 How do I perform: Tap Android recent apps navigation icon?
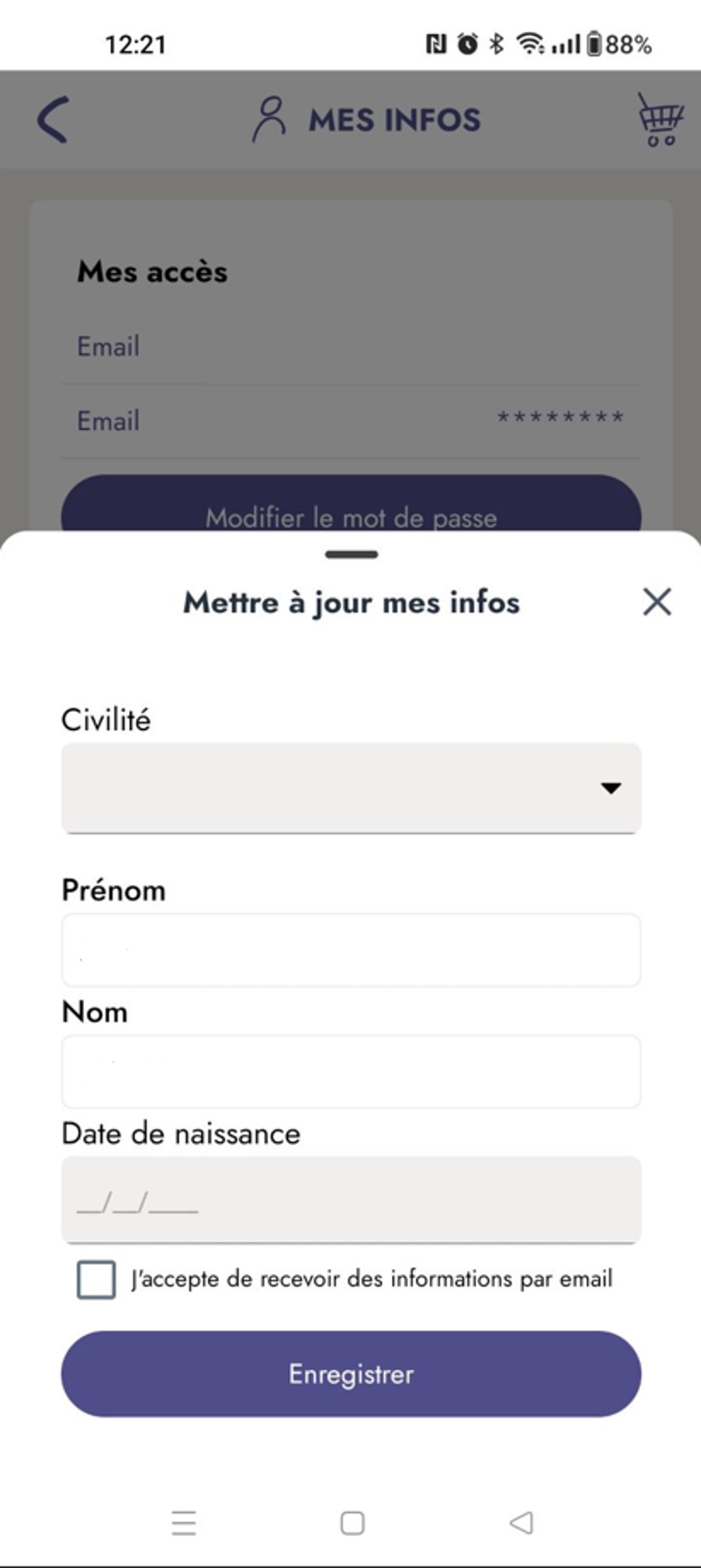click(x=184, y=1523)
